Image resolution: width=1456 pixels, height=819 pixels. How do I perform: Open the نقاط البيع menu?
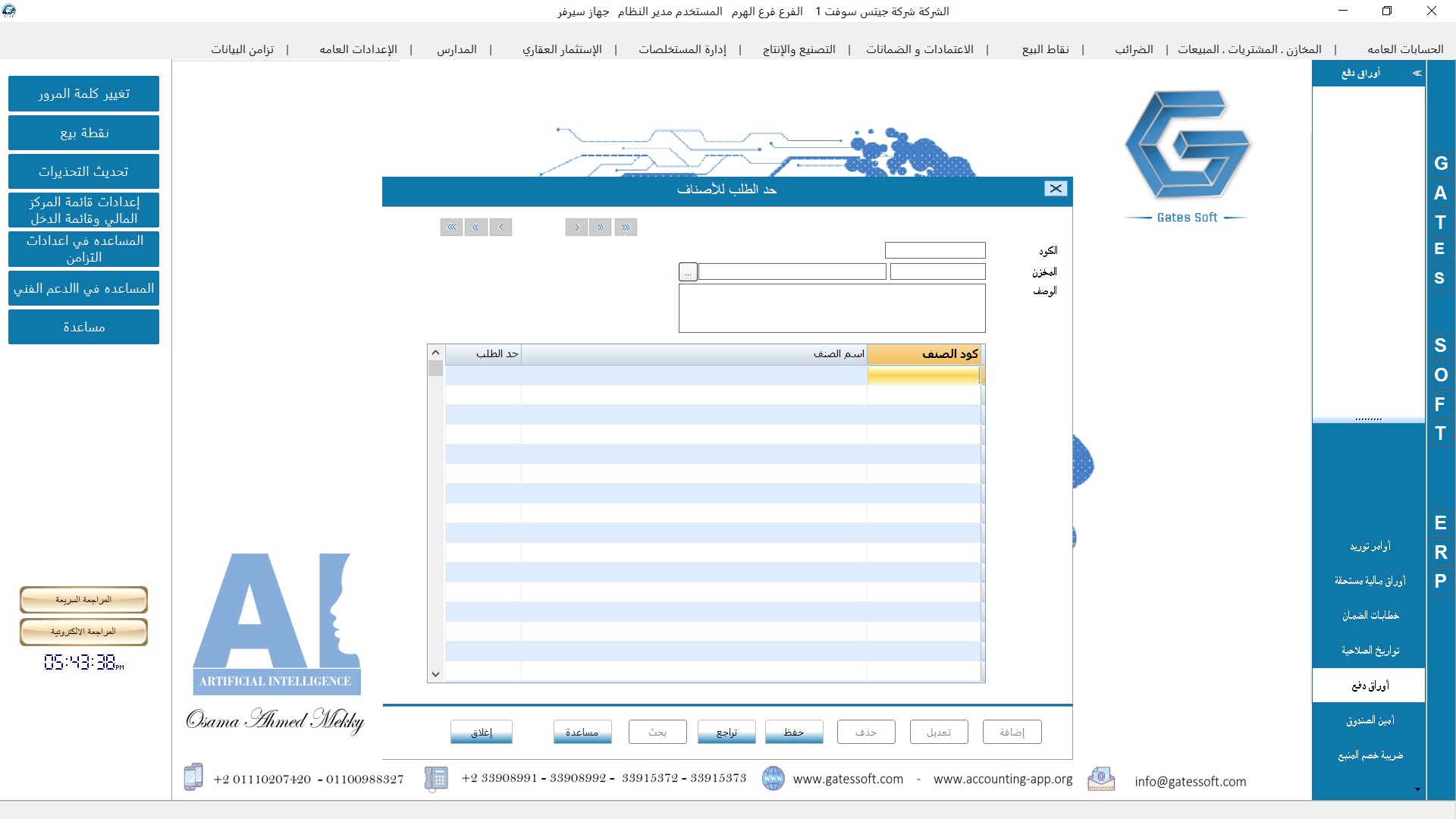point(1045,49)
